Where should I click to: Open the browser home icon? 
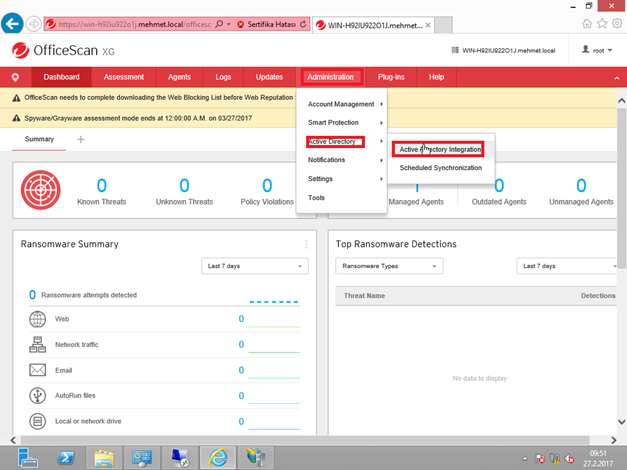click(x=587, y=24)
